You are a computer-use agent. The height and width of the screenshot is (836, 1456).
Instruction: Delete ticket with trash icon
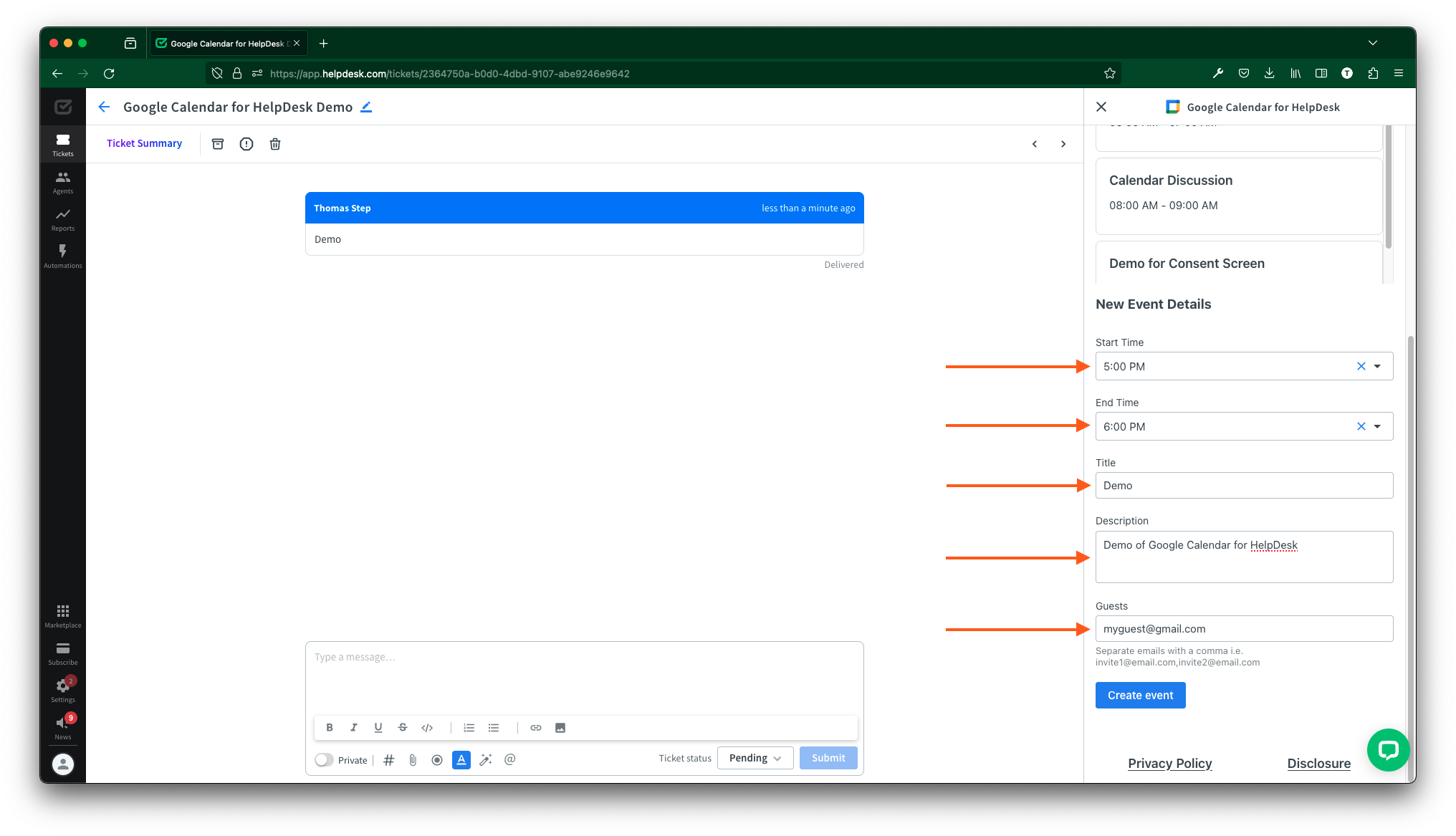[x=275, y=144]
